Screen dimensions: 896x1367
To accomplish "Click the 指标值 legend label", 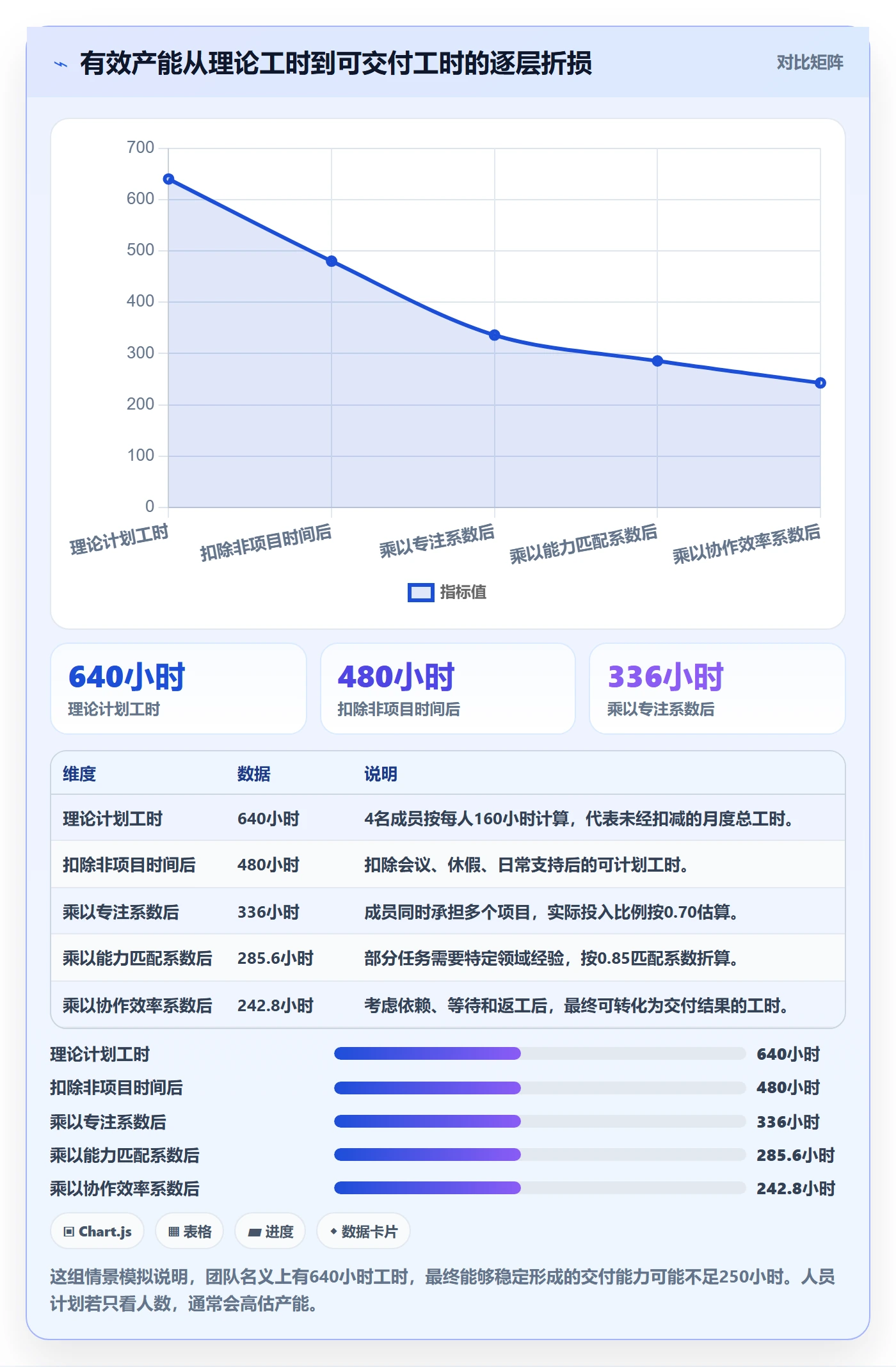I will click(463, 592).
